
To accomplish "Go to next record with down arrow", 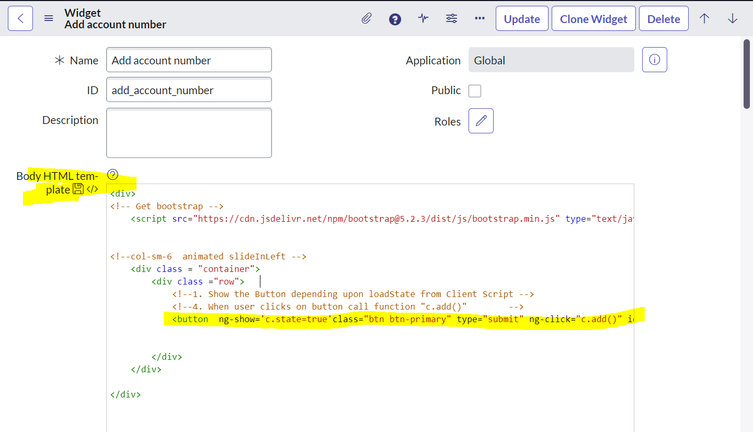I will tap(732, 19).
